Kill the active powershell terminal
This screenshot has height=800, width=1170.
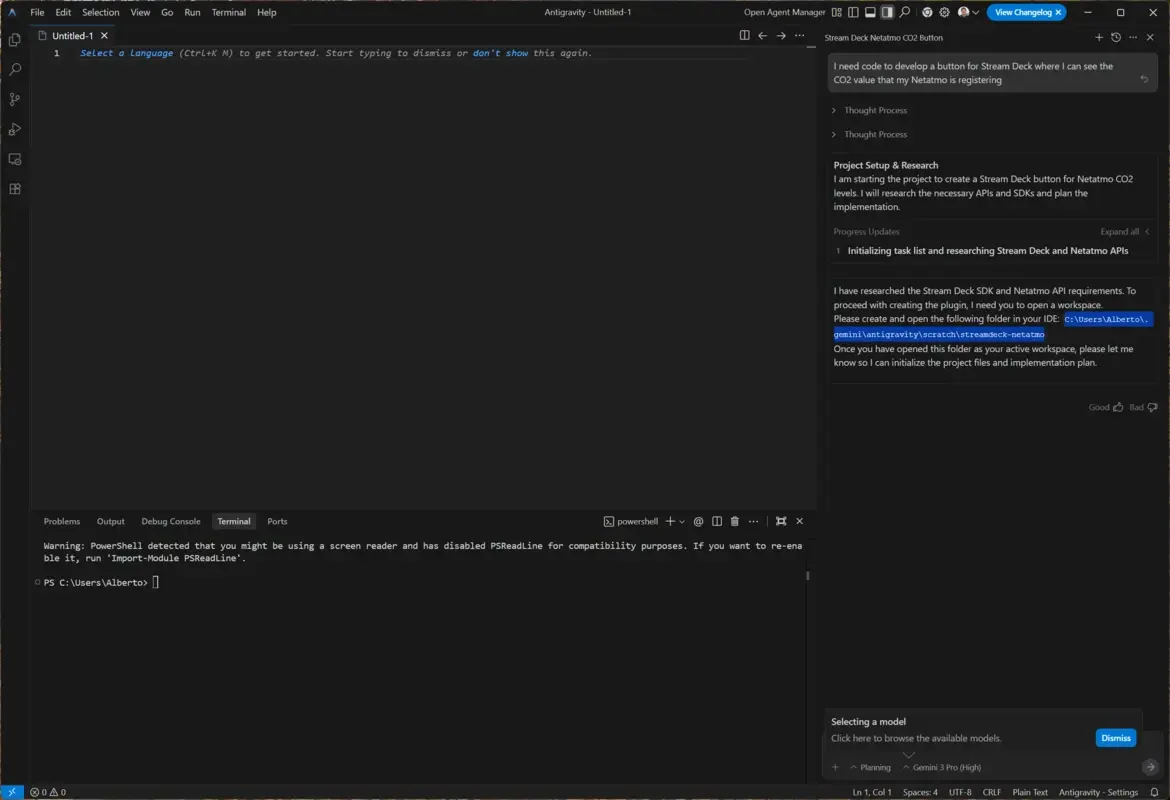[737, 521]
